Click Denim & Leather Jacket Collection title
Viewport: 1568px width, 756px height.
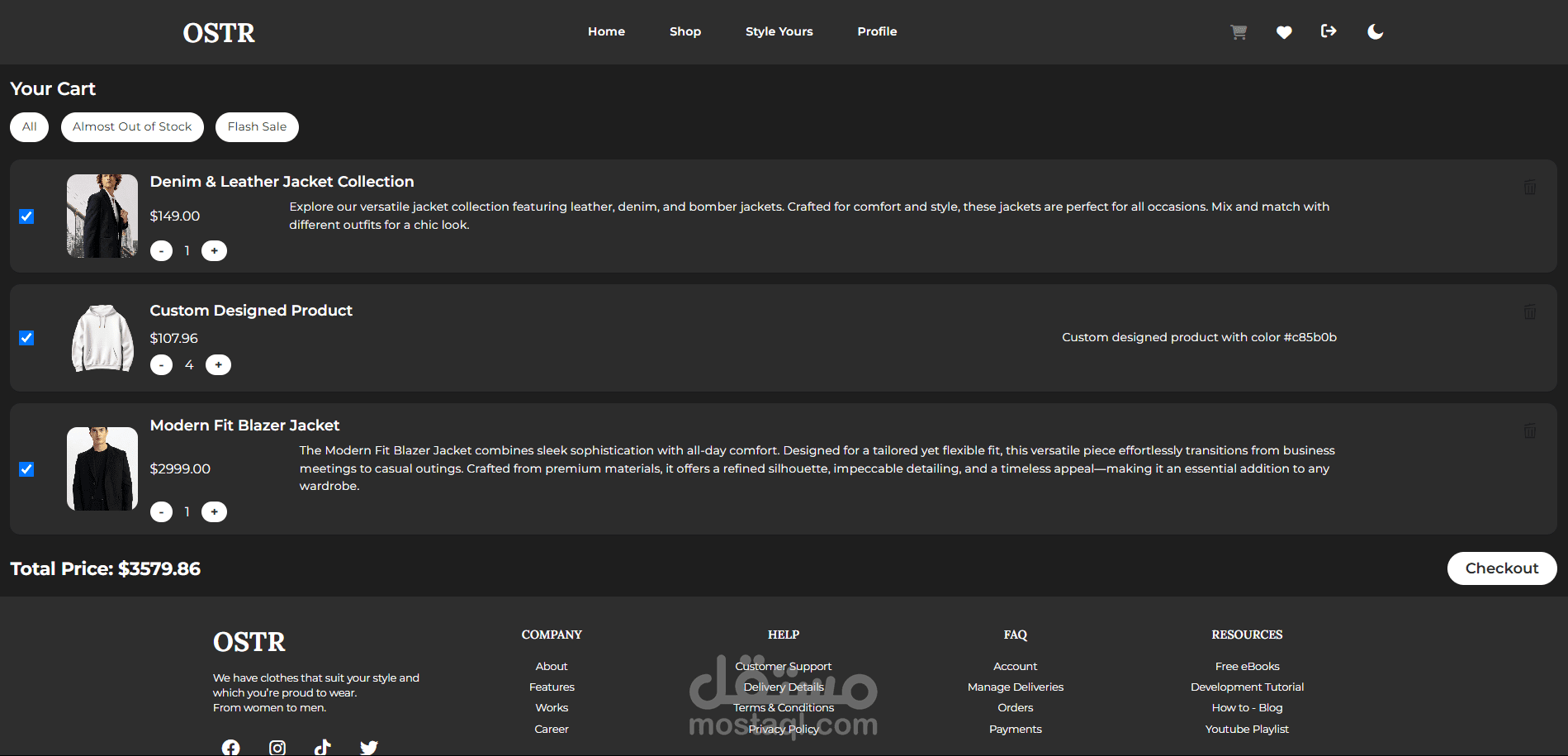(282, 182)
